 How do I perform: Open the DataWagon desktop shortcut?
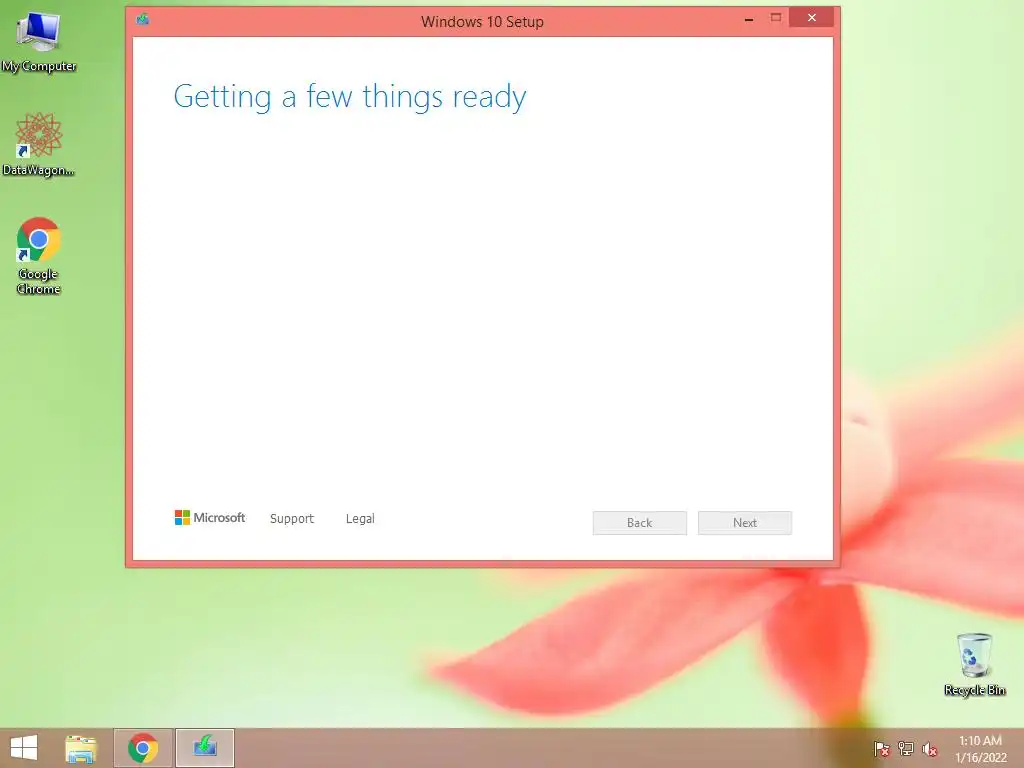click(39, 144)
